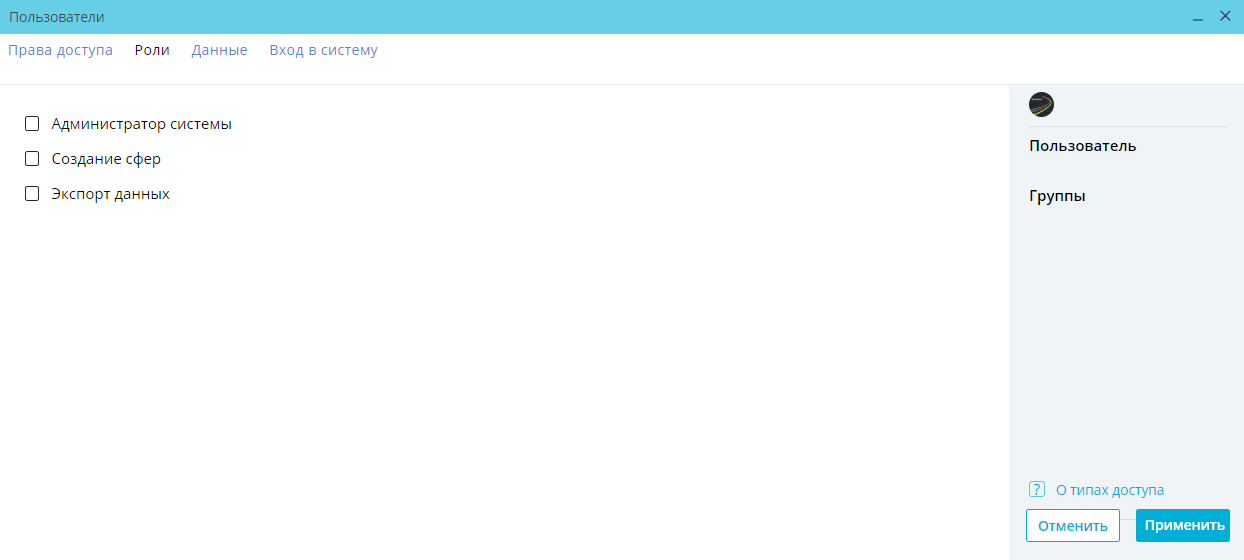Go to Вход в систему tab
Image resolution: width=1244 pixels, height=560 pixels.
(323, 50)
